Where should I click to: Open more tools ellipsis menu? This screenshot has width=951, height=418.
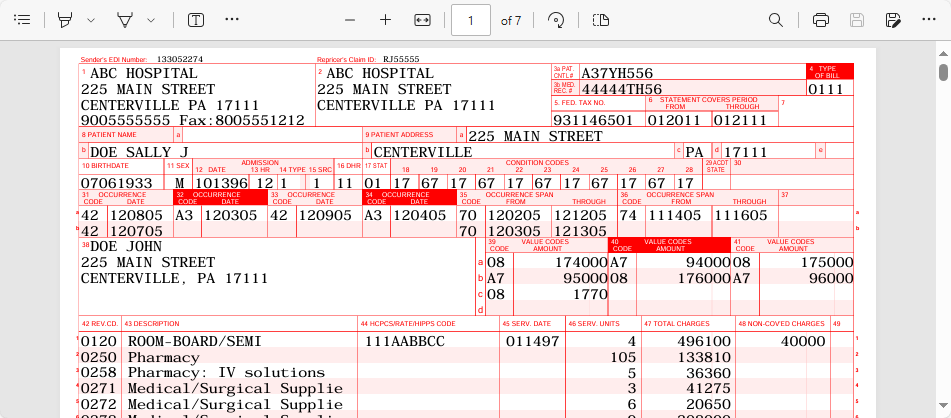[232, 20]
